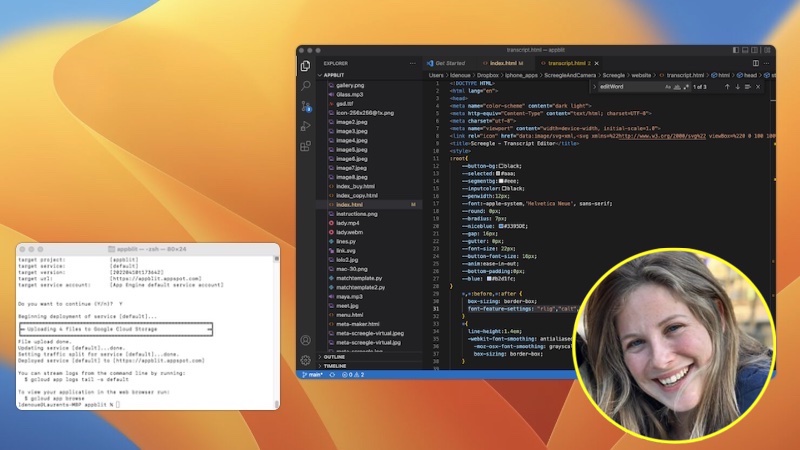Viewport: 800px width, 450px height.
Task: Open maya.mp3 in the Explorer
Action: [349, 296]
